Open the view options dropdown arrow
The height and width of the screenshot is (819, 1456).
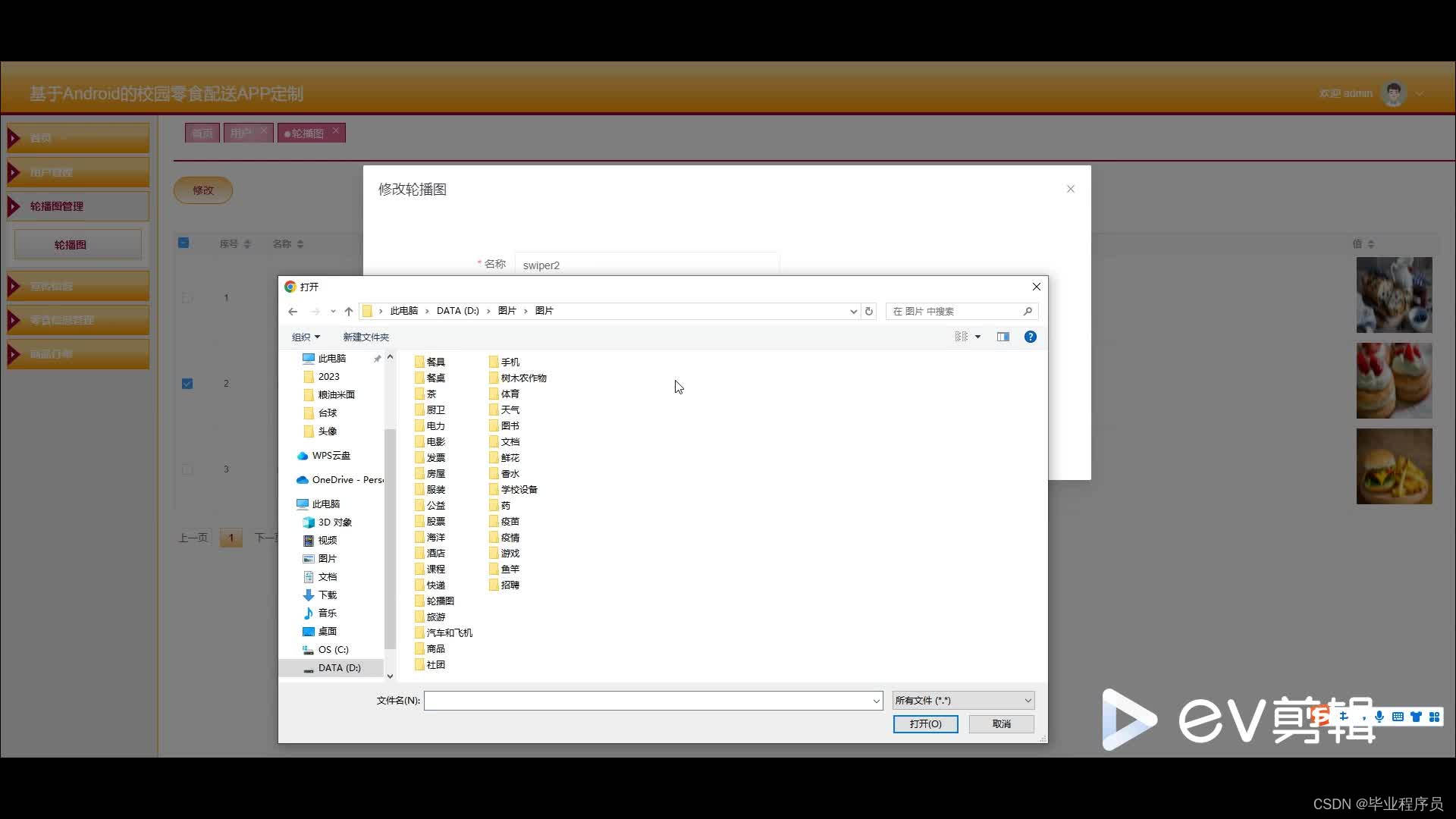pos(977,337)
